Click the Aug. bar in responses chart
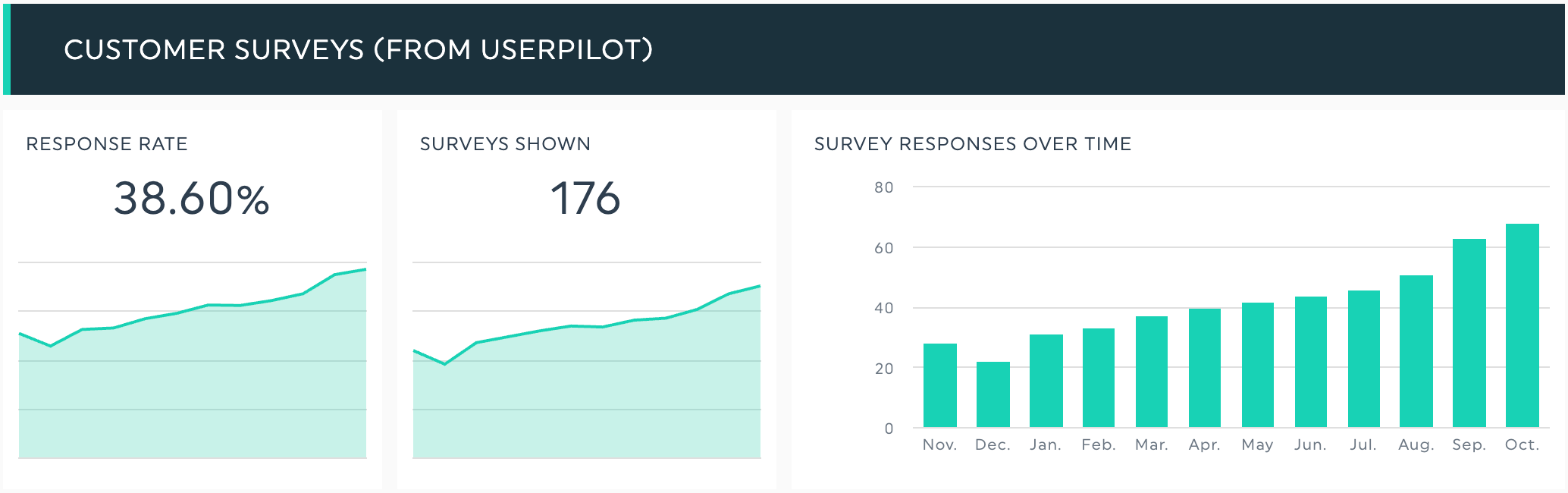The image size is (1568, 493). tap(1417, 352)
